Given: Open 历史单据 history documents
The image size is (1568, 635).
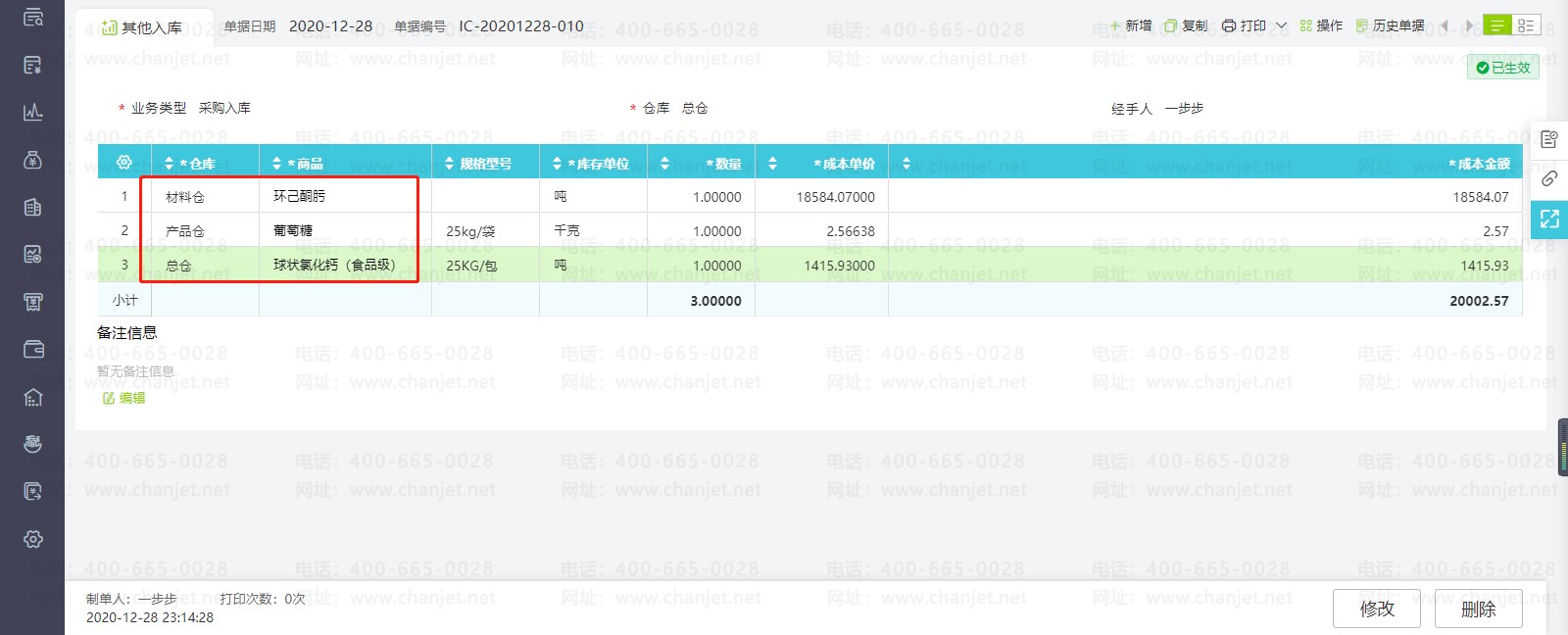Looking at the screenshot, I should [x=1390, y=25].
